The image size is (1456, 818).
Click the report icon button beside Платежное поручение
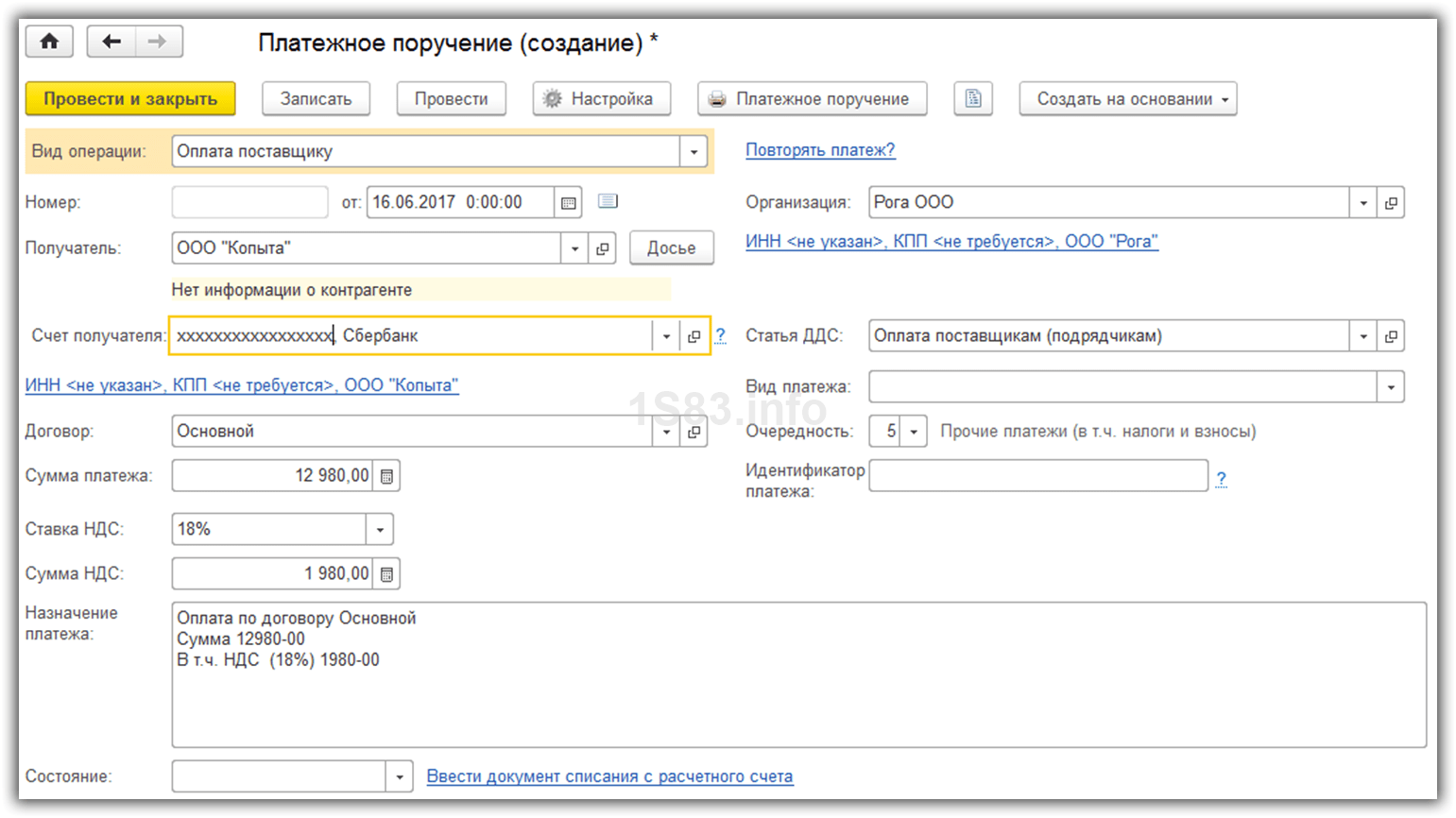click(972, 98)
